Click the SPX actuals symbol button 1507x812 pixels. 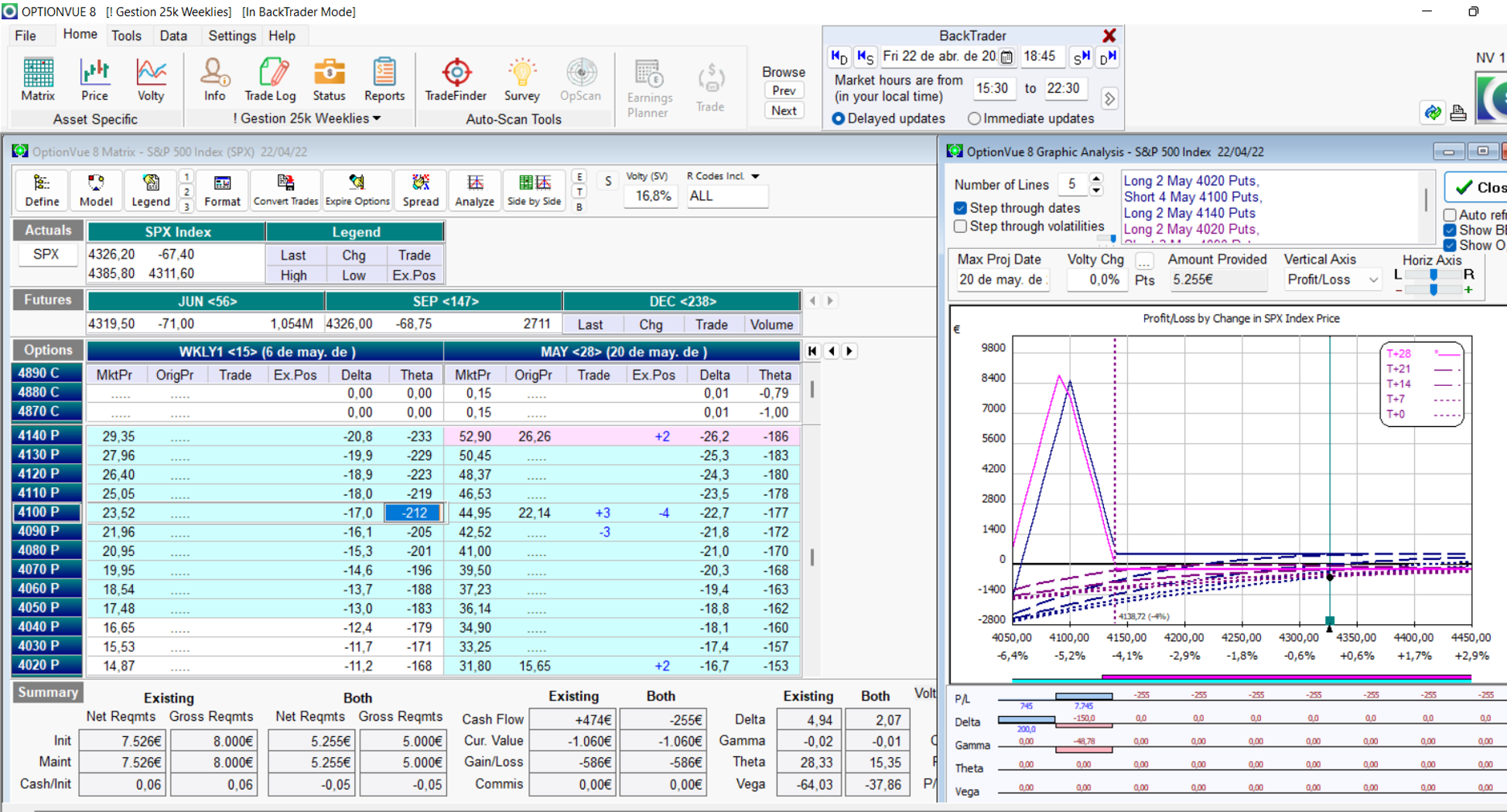coord(46,254)
